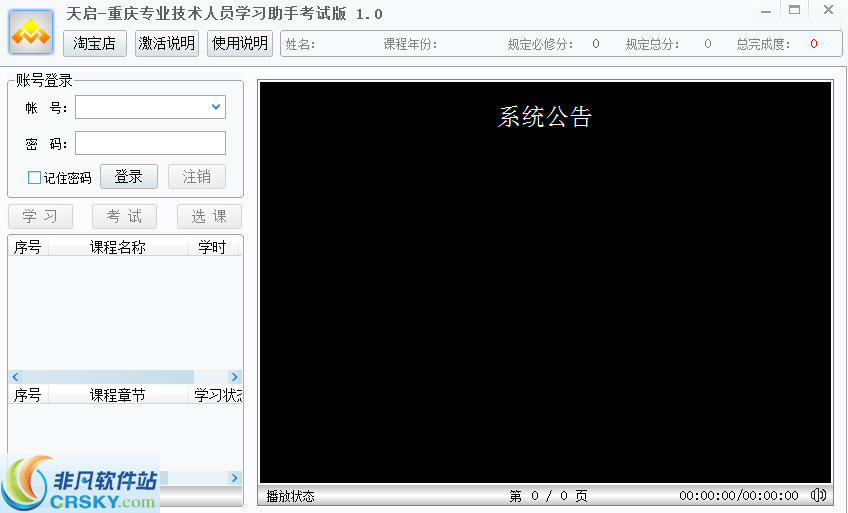Image resolution: width=848 pixels, height=513 pixels.
Task: Click the 登录 login button
Action: click(129, 177)
